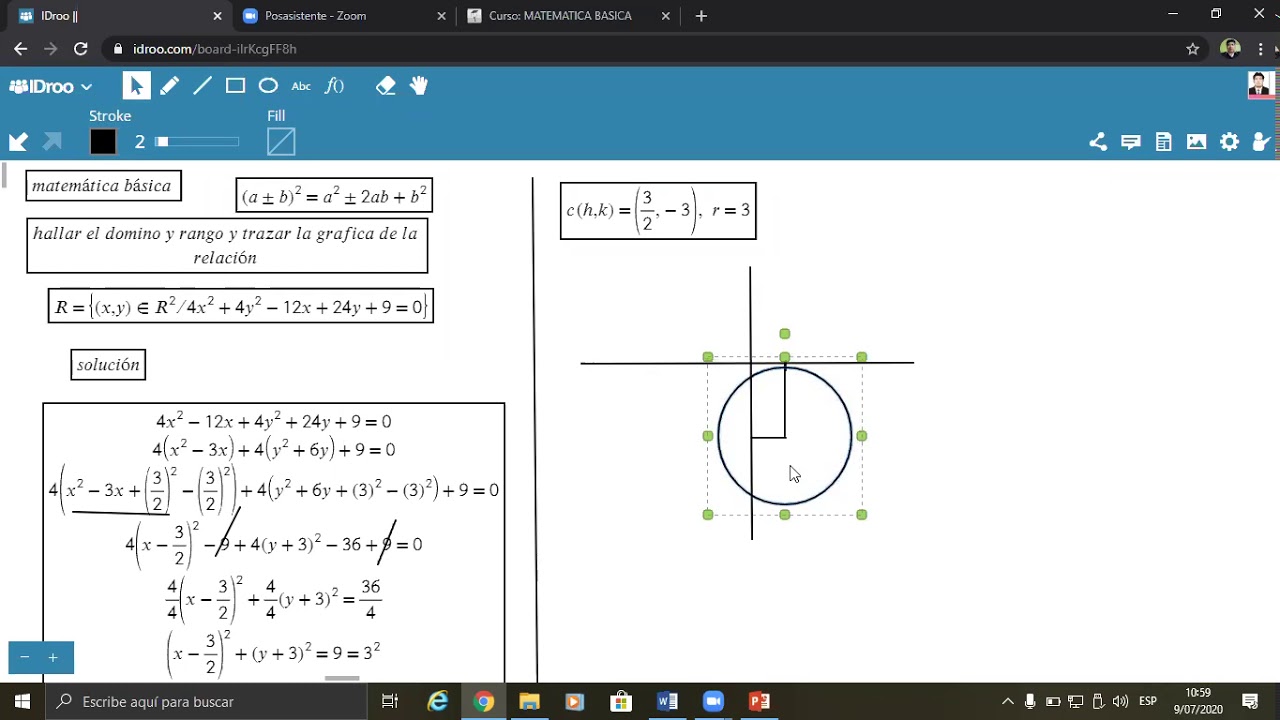
Task: Zoom out with the minus button
Action: (25, 657)
